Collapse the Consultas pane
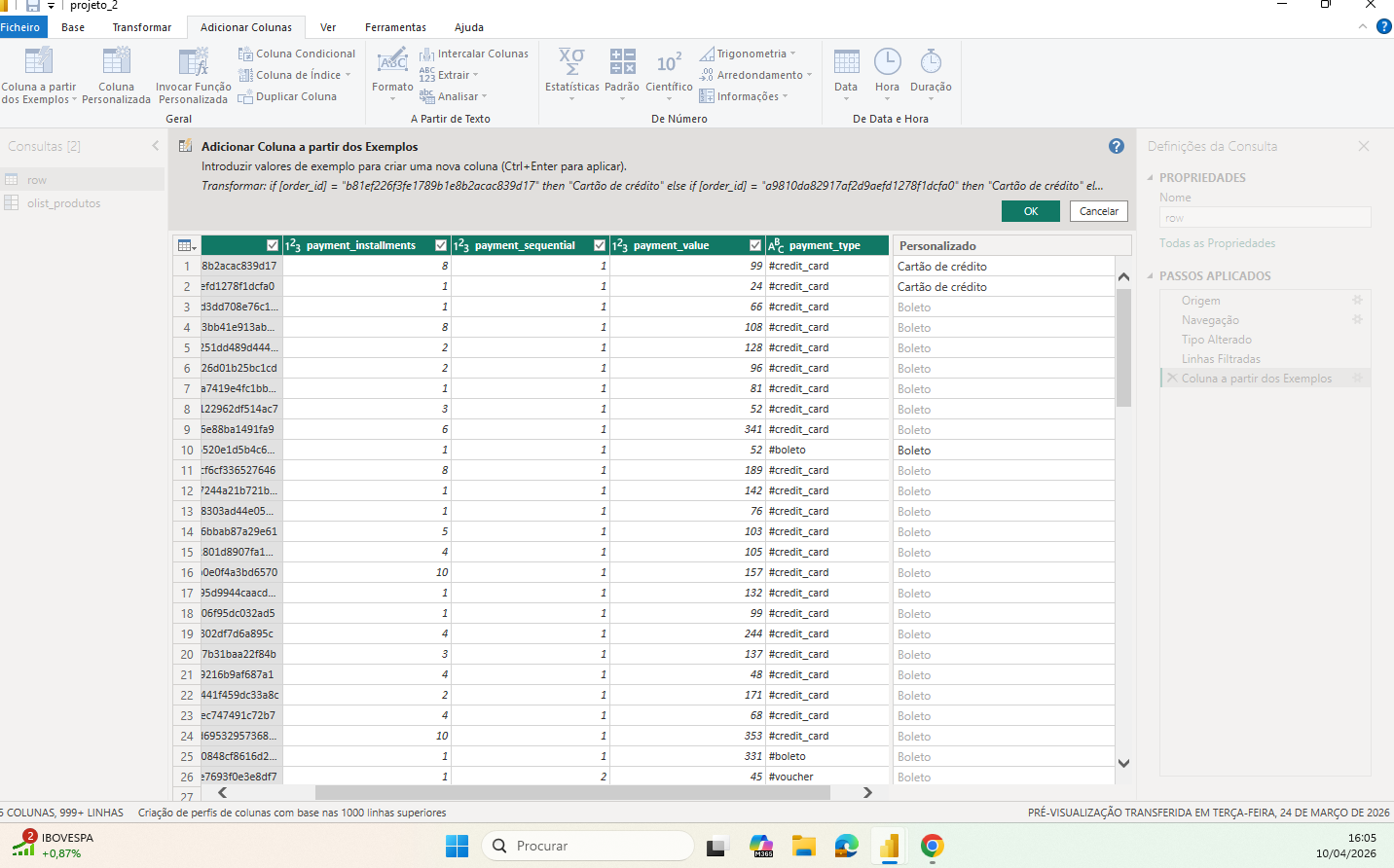This screenshot has width=1394, height=868. 155,146
